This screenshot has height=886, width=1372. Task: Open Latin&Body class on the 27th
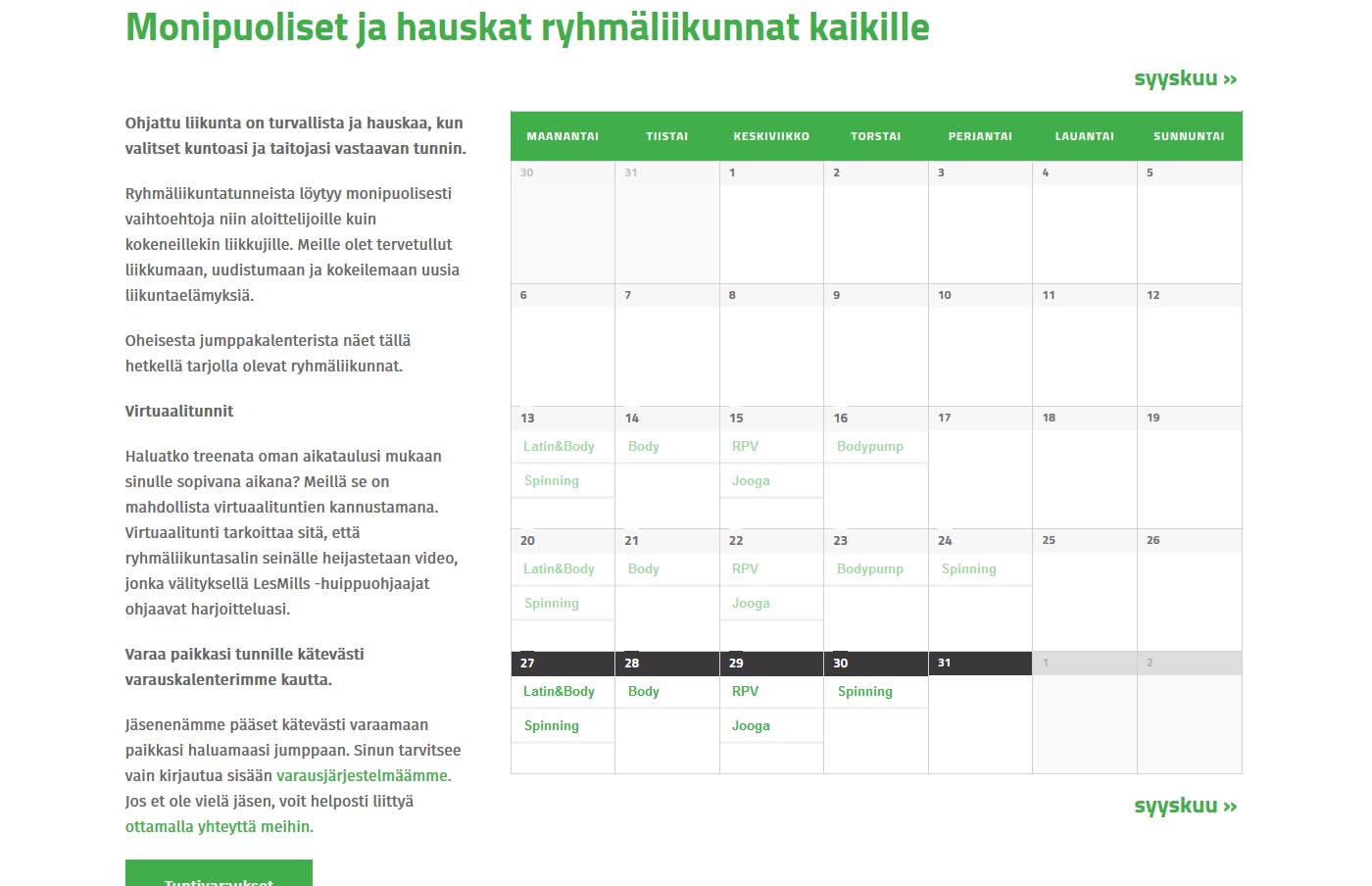[559, 691]
